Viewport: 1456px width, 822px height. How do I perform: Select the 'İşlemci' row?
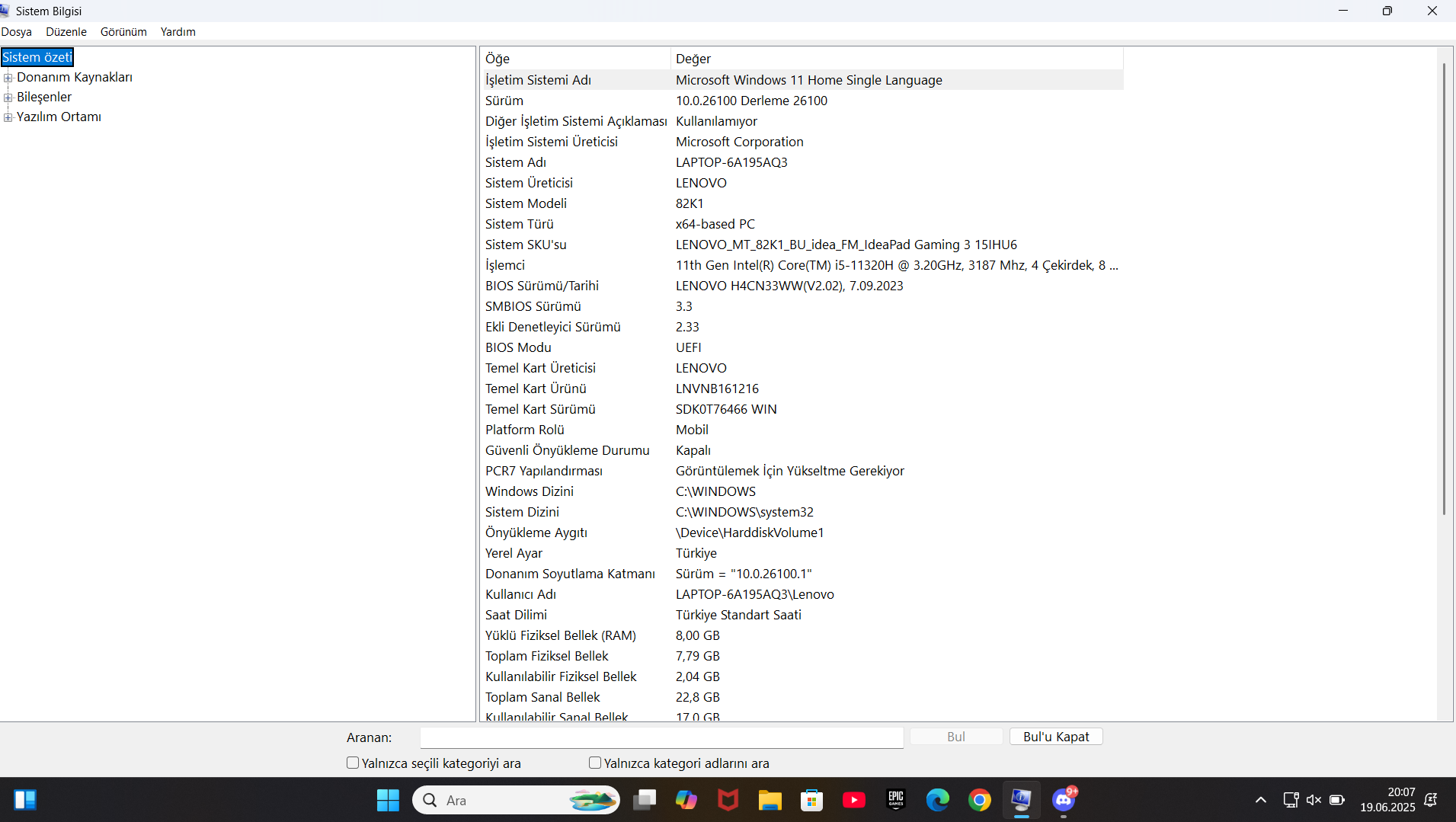pos(802,265)
